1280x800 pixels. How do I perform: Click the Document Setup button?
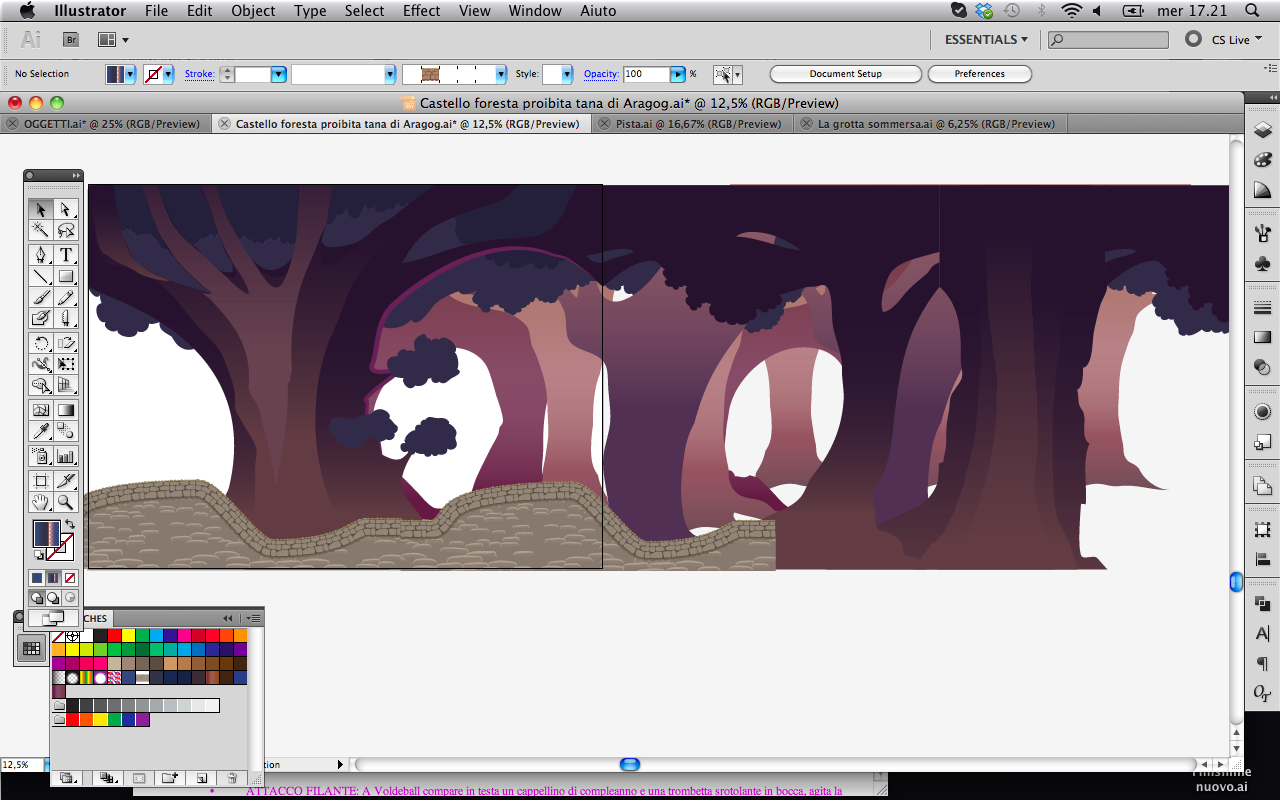846,74
